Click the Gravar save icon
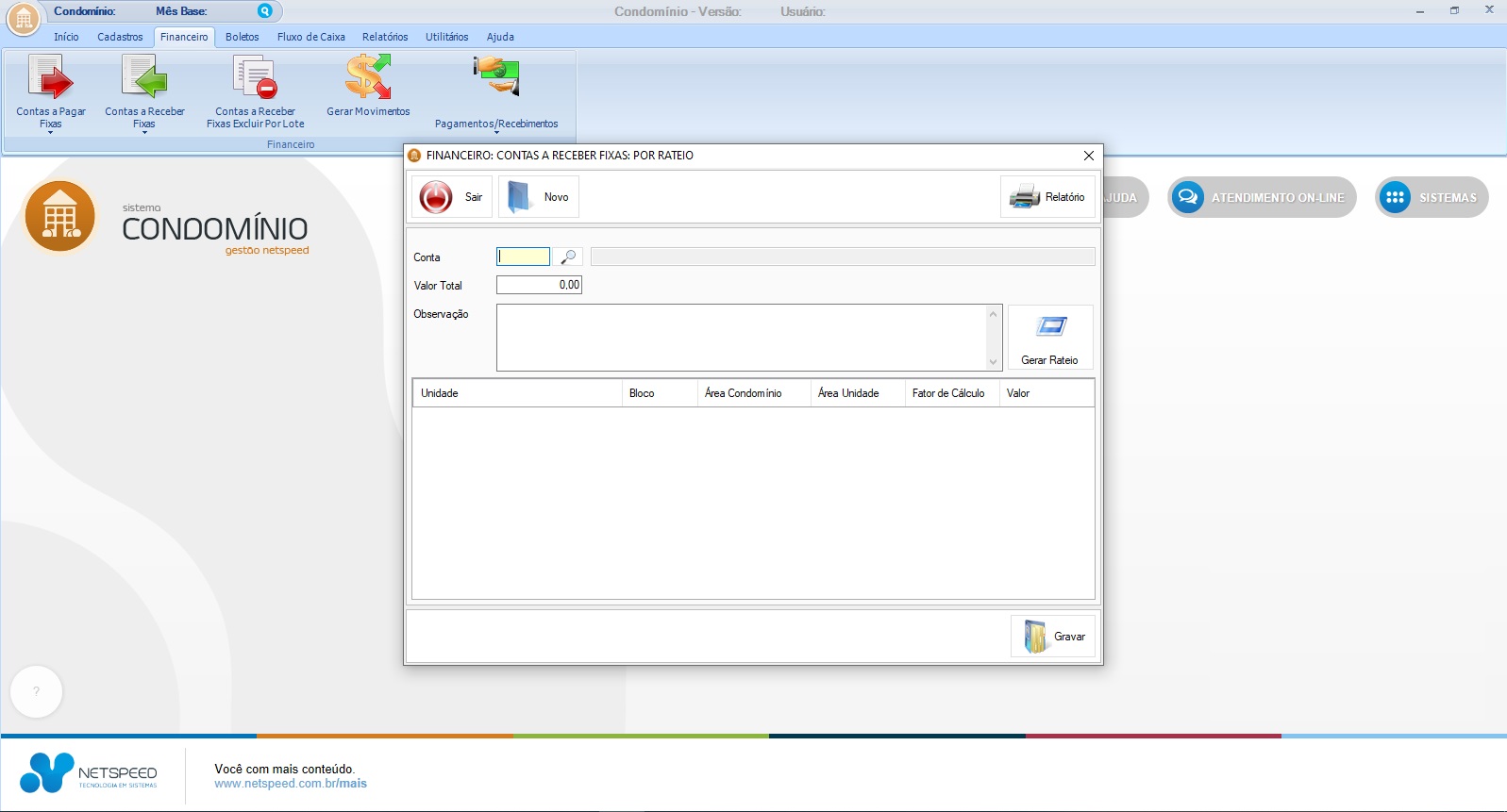Screen dimensions: 1507x812 point(1035,637)
